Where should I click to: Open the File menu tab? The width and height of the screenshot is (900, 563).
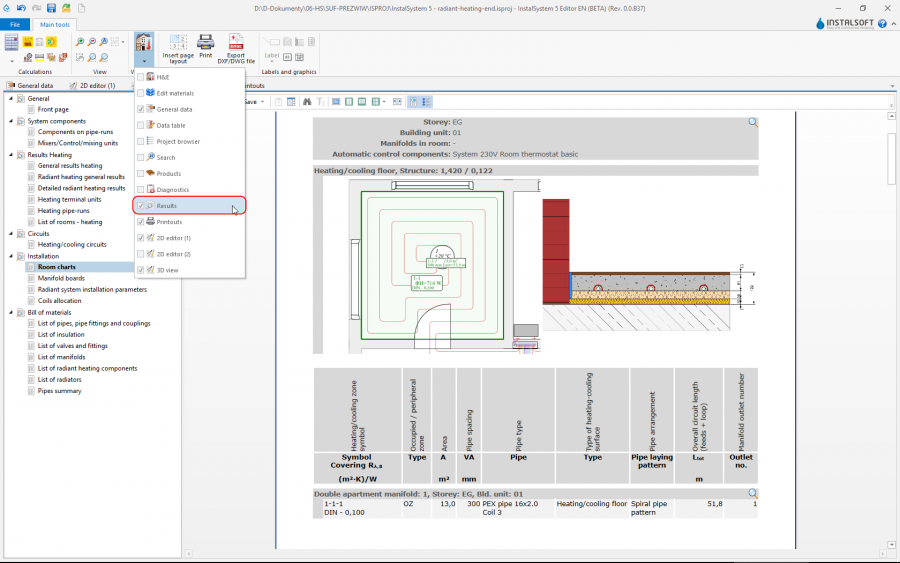coord(15,24)
